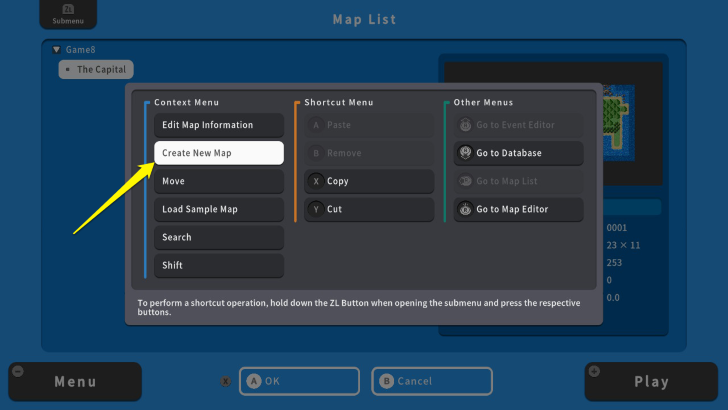
Task: Choose Shift in context menu
Action: pos(219,265)
